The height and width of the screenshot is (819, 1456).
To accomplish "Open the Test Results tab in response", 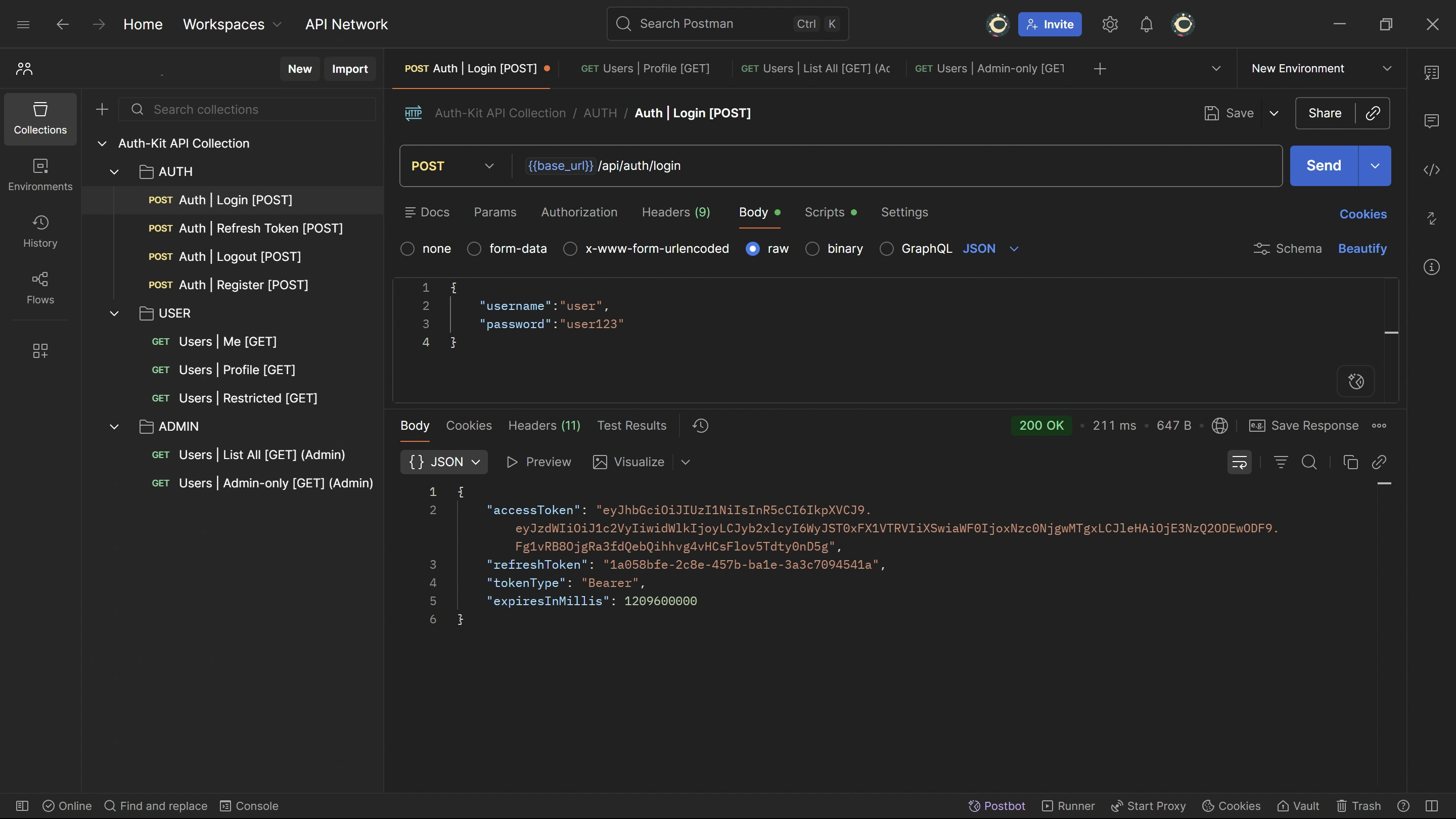I will tap(631, 425).
